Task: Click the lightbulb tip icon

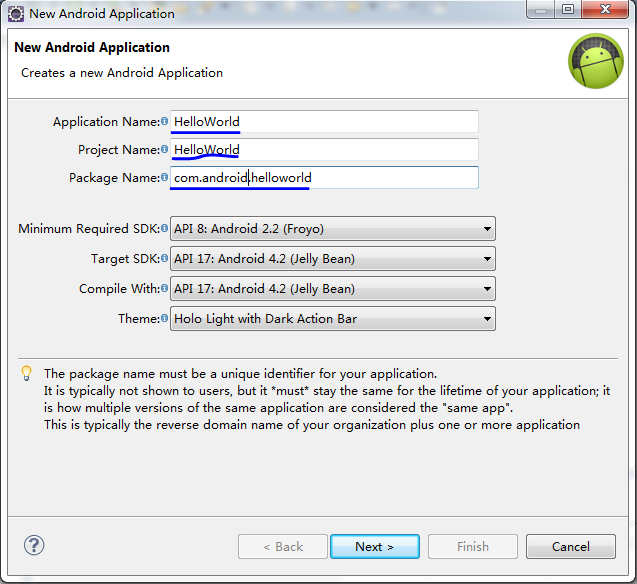Action: [x=26, y=373]
